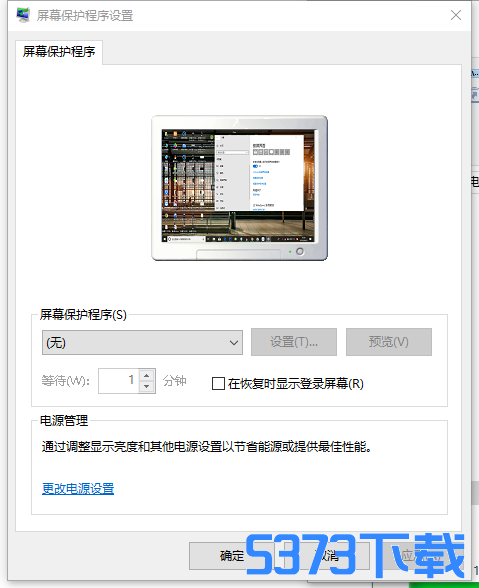Screen dimensions: 479x588
Task: Click the 在恢复时显示登录屏幕(R) label text
Action: click(296, 384)
